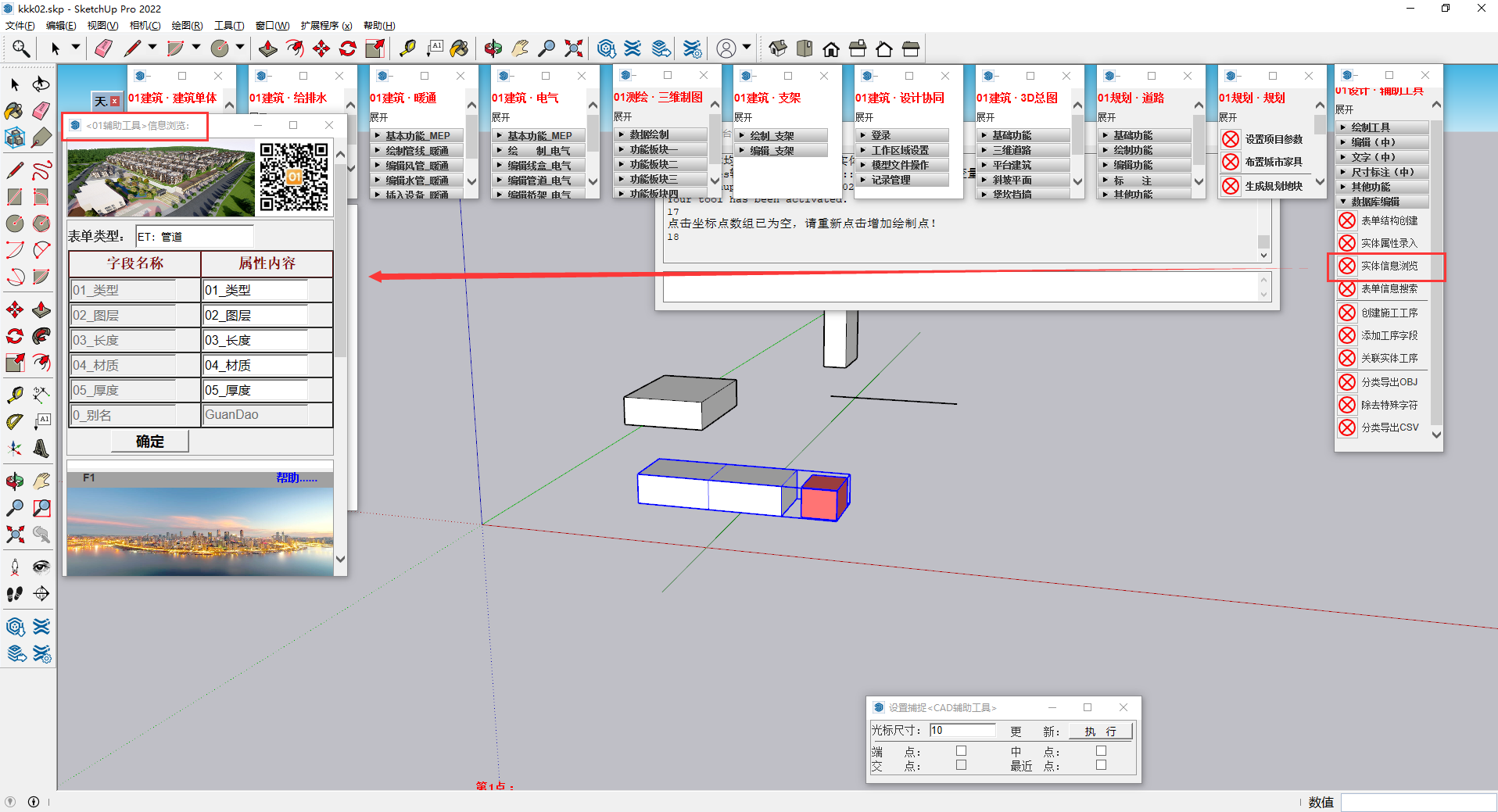Click 展开 in the 3D总图 panel
Screen dimensions: 1498x812
tap(986, 117)
